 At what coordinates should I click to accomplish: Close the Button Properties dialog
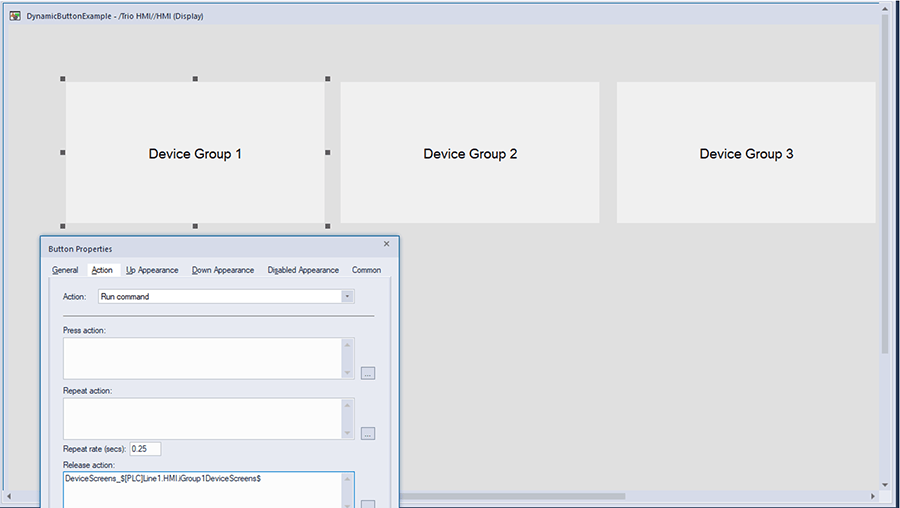point(386,244)
